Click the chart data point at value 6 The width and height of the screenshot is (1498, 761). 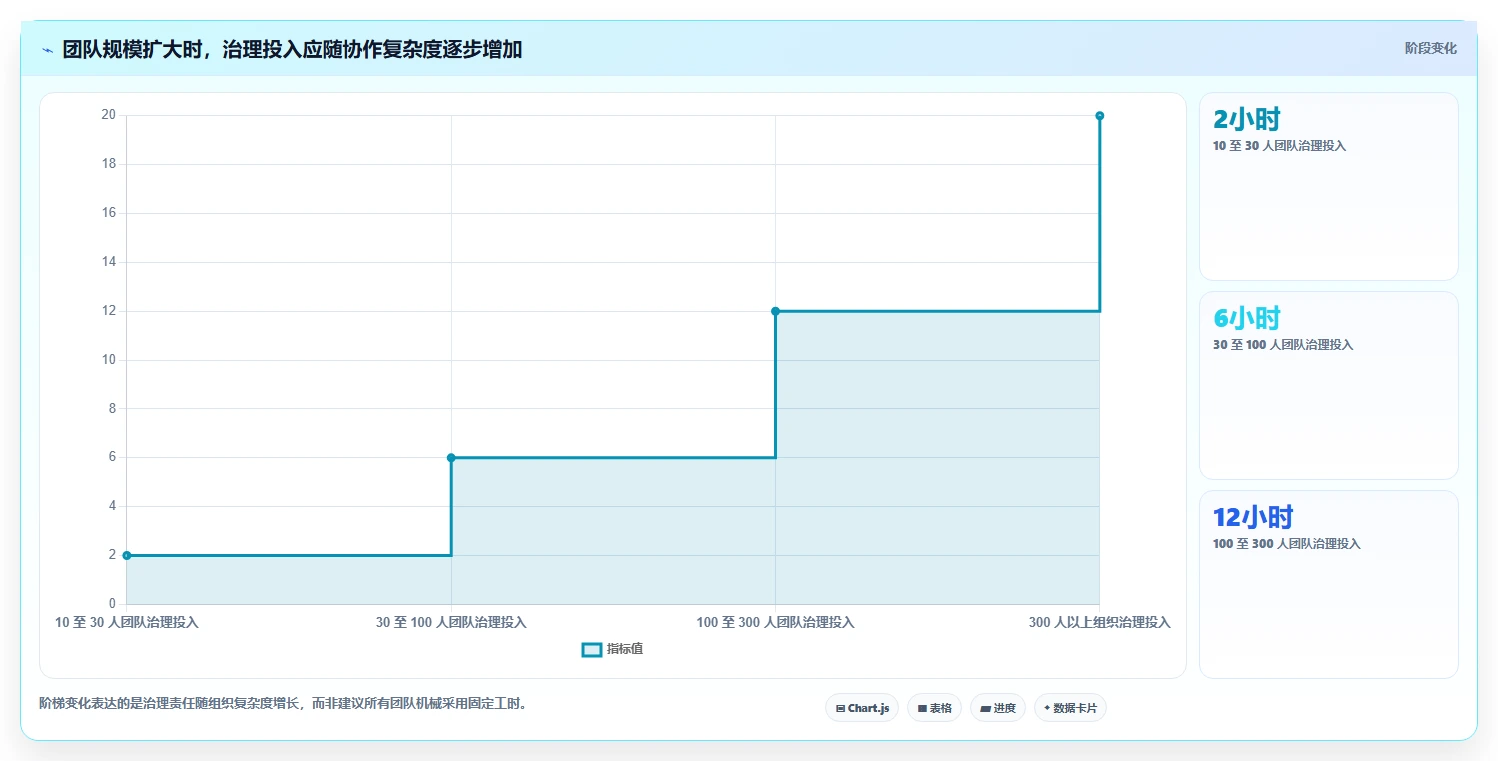(451, 457)
